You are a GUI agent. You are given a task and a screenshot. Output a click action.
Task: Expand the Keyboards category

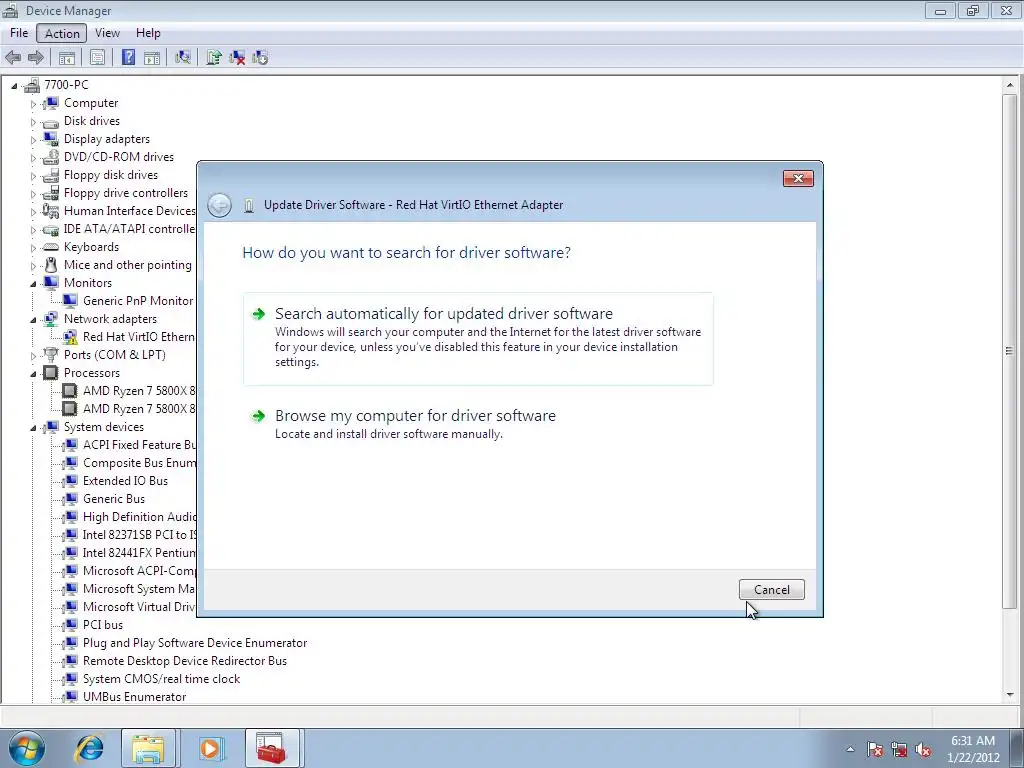click(33, 248)
